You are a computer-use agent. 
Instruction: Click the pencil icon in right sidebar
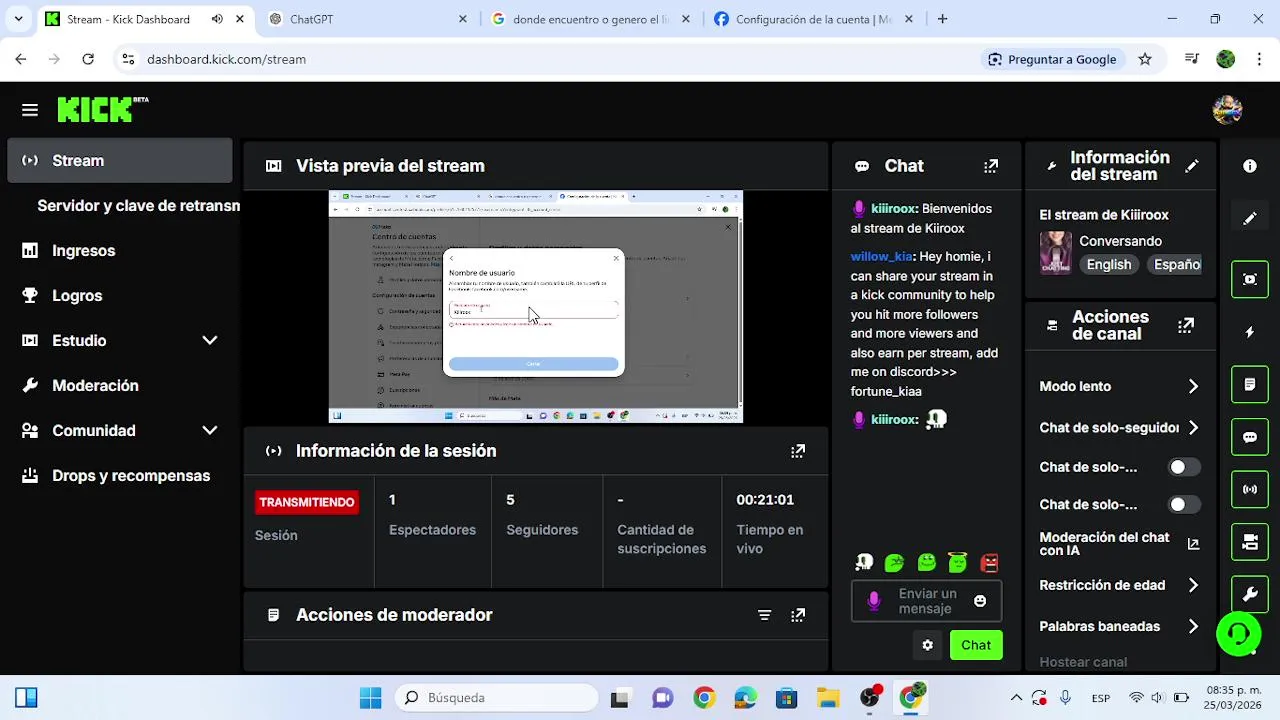coord(1250,219)
